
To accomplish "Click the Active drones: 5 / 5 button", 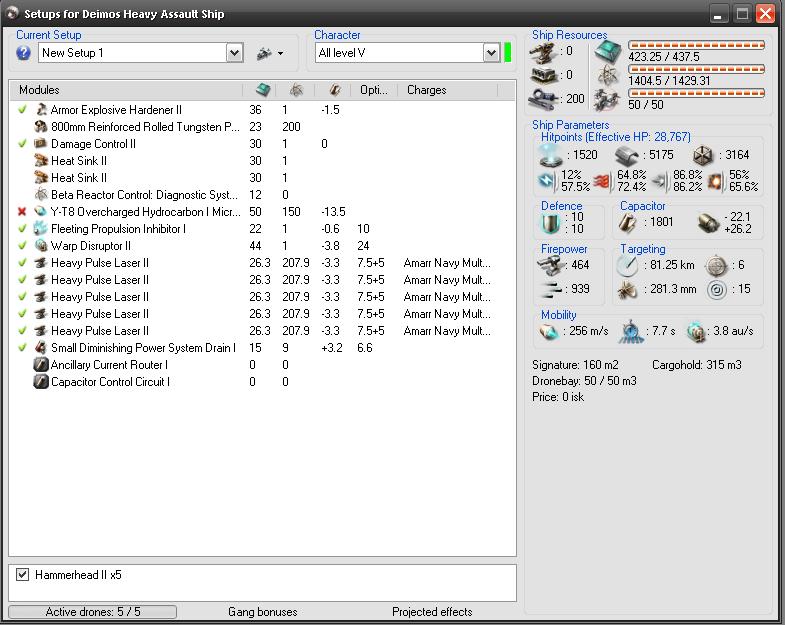I will pyautogui.click(x=93, y=611).
